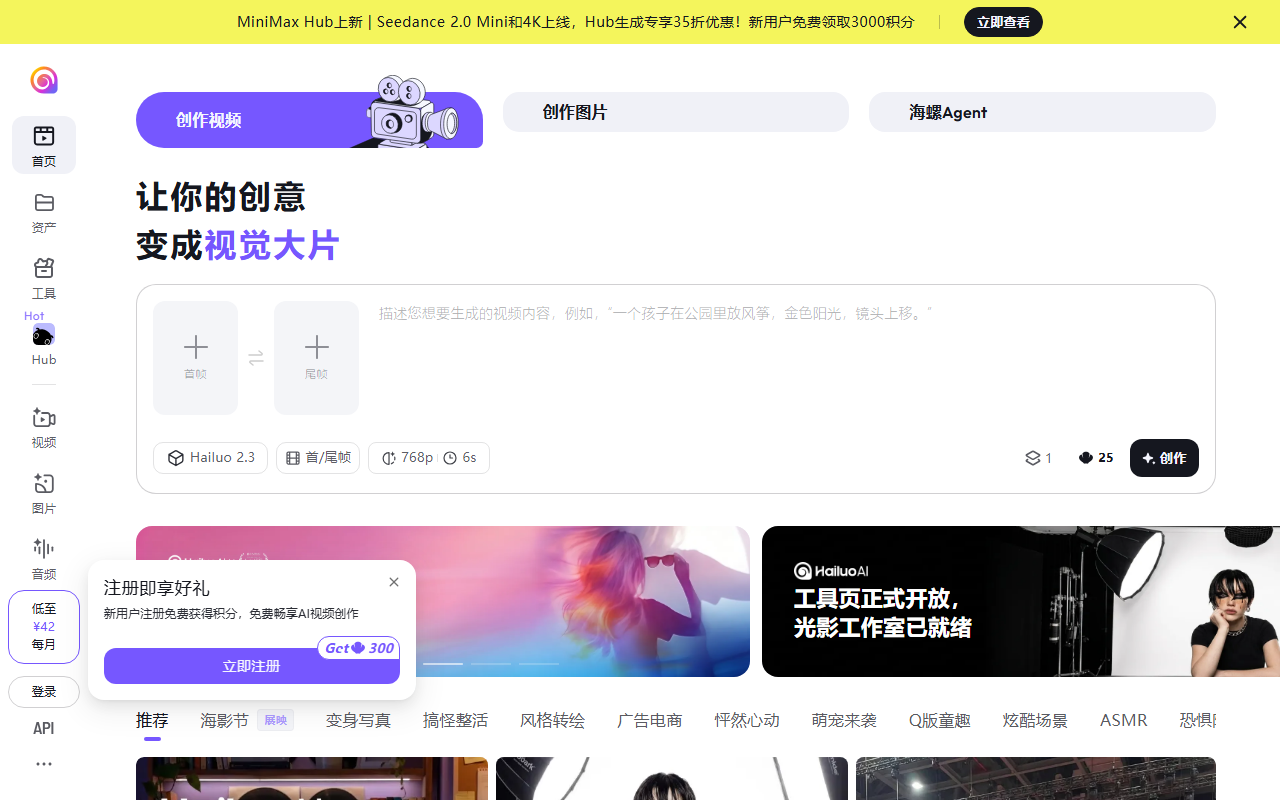The height and width of the screenshot is (800, 1280).
Task: Select the ASMR category tab
Action: 1124,720
